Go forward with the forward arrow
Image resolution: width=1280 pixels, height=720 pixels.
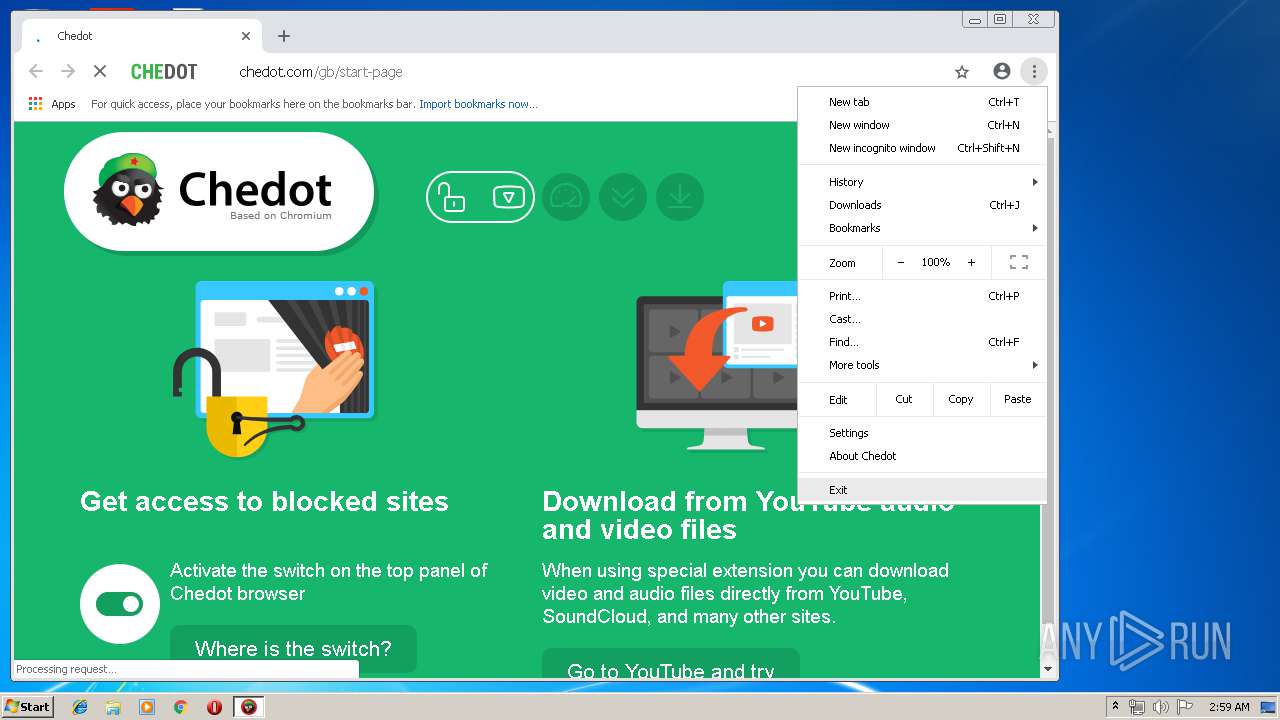pos(68,71)
